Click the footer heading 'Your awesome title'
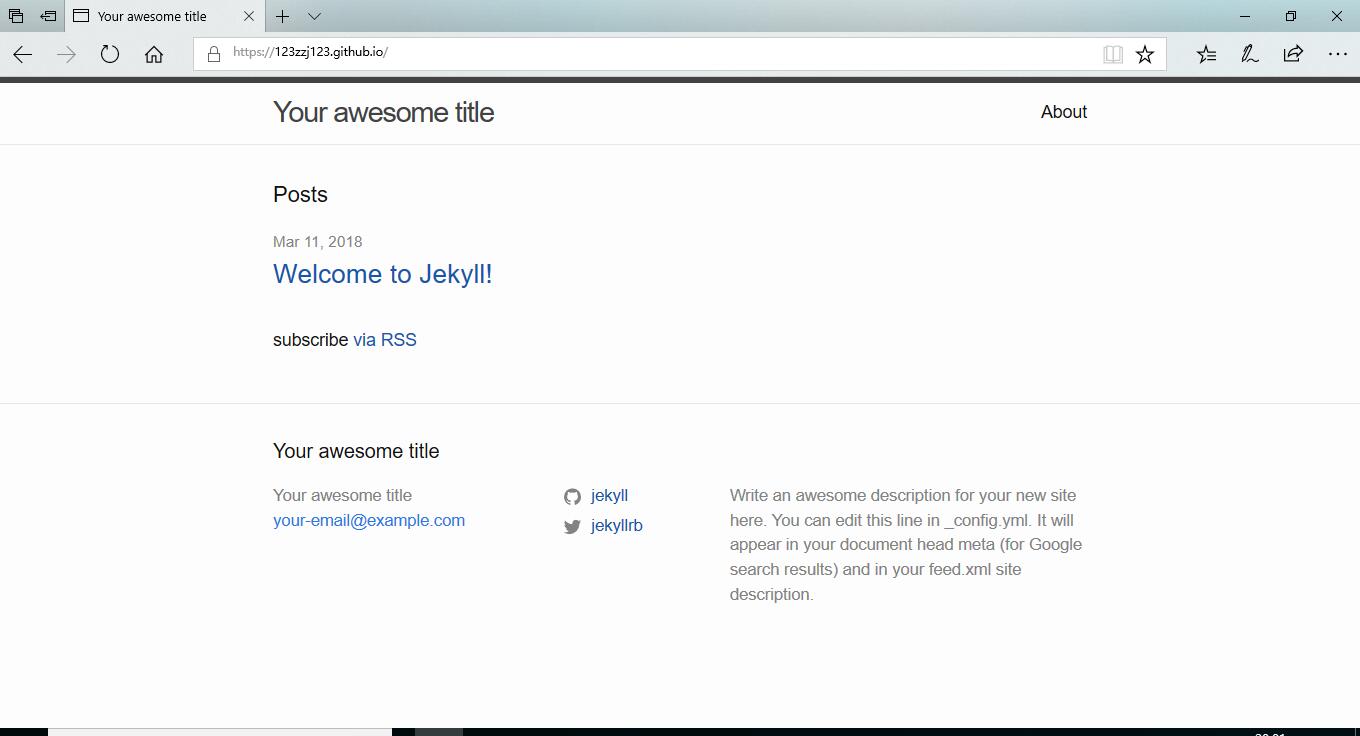This screenshot has width=1360, height=736. (356, 451)
